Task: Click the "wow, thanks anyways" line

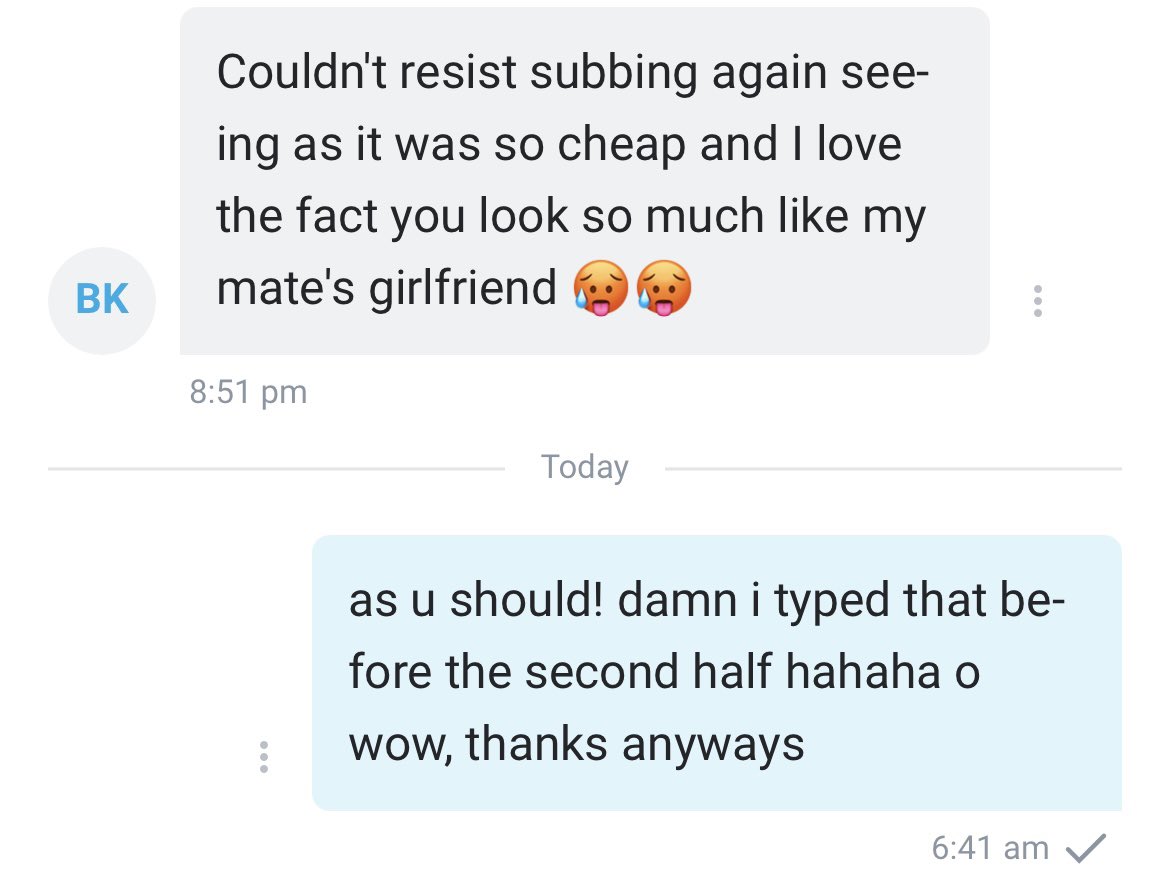Action: pyautogui.click(x=577, y=745)
